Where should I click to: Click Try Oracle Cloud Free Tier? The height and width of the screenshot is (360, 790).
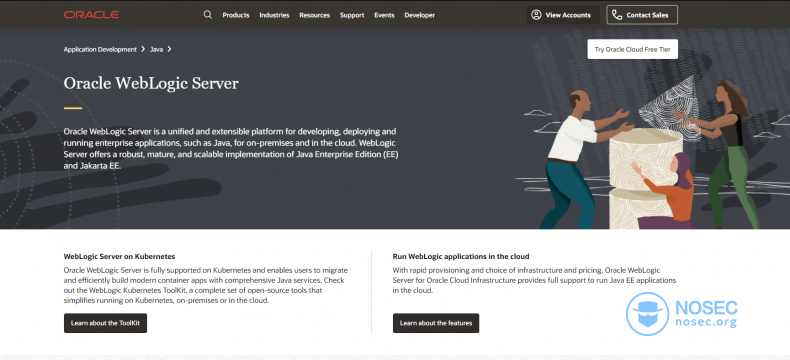coord(632,49)
